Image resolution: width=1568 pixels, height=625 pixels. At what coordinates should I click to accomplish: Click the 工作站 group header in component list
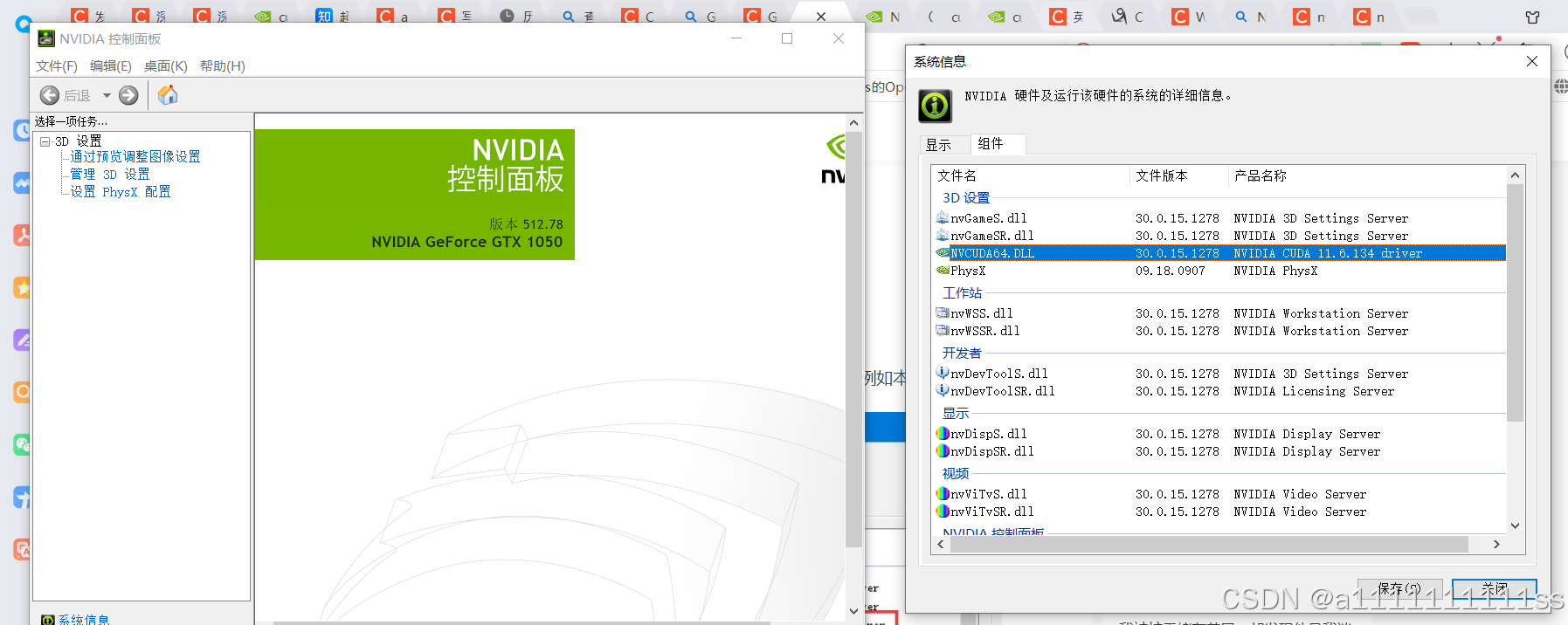pyautogui.click(x=962, y=293)
